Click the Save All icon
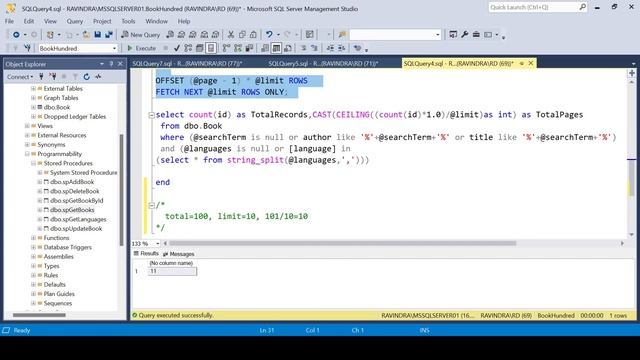The width and height of the screenshot is (640, 360). 109,35
